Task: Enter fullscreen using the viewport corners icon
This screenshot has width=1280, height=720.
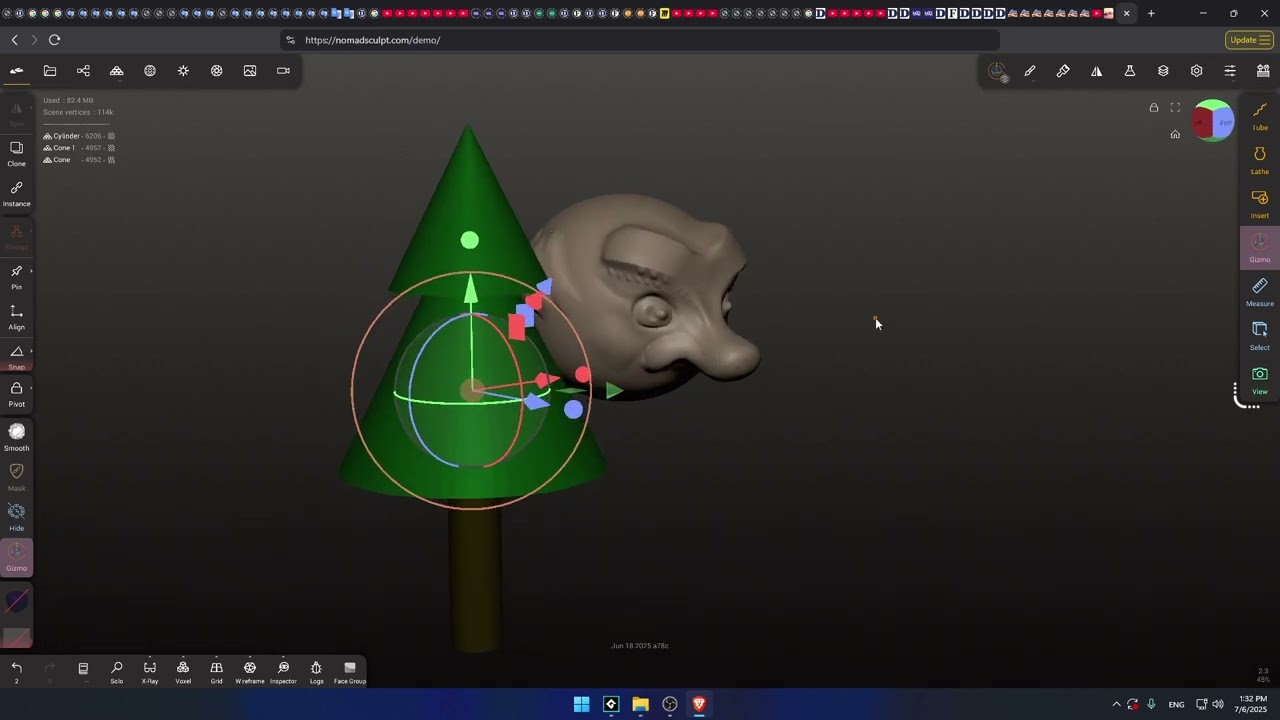Action: [1175, 108]
